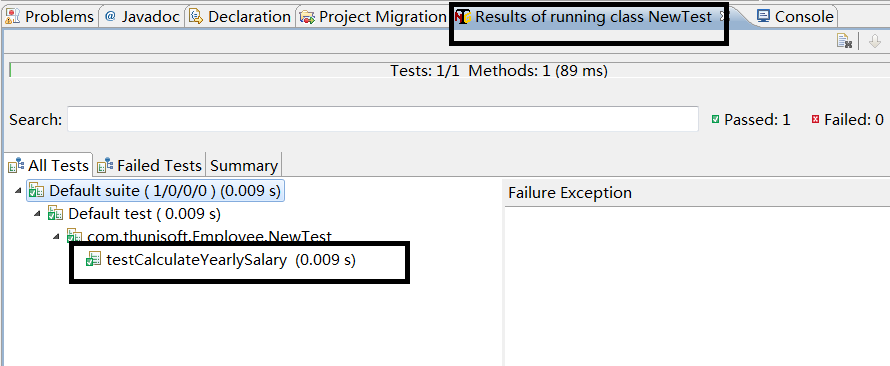Click the Default suite passed icon
Image resolution: width=890 pixels, height=366 pixels.
37,191
